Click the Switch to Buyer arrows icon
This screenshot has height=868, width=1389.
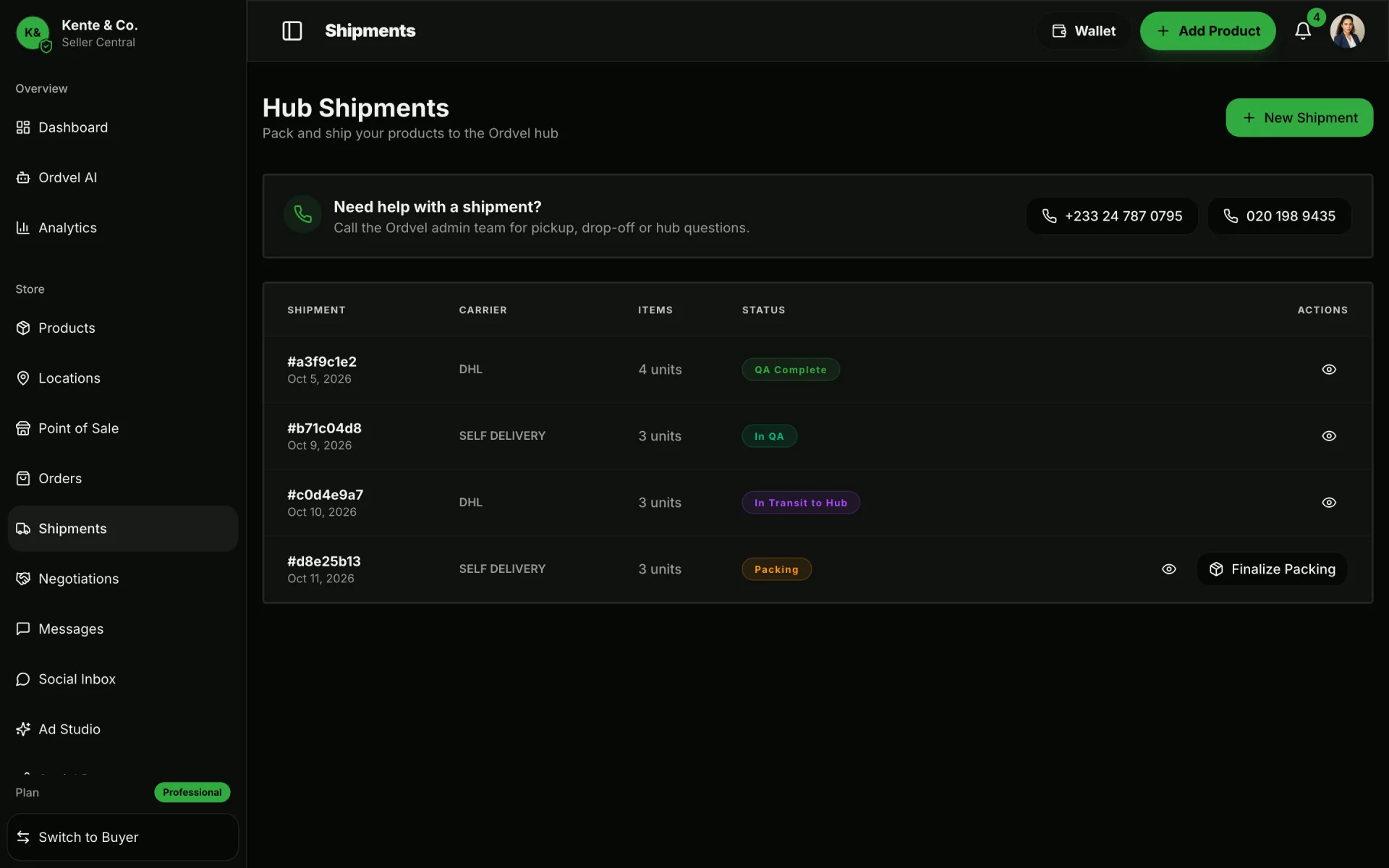[23, 837]
